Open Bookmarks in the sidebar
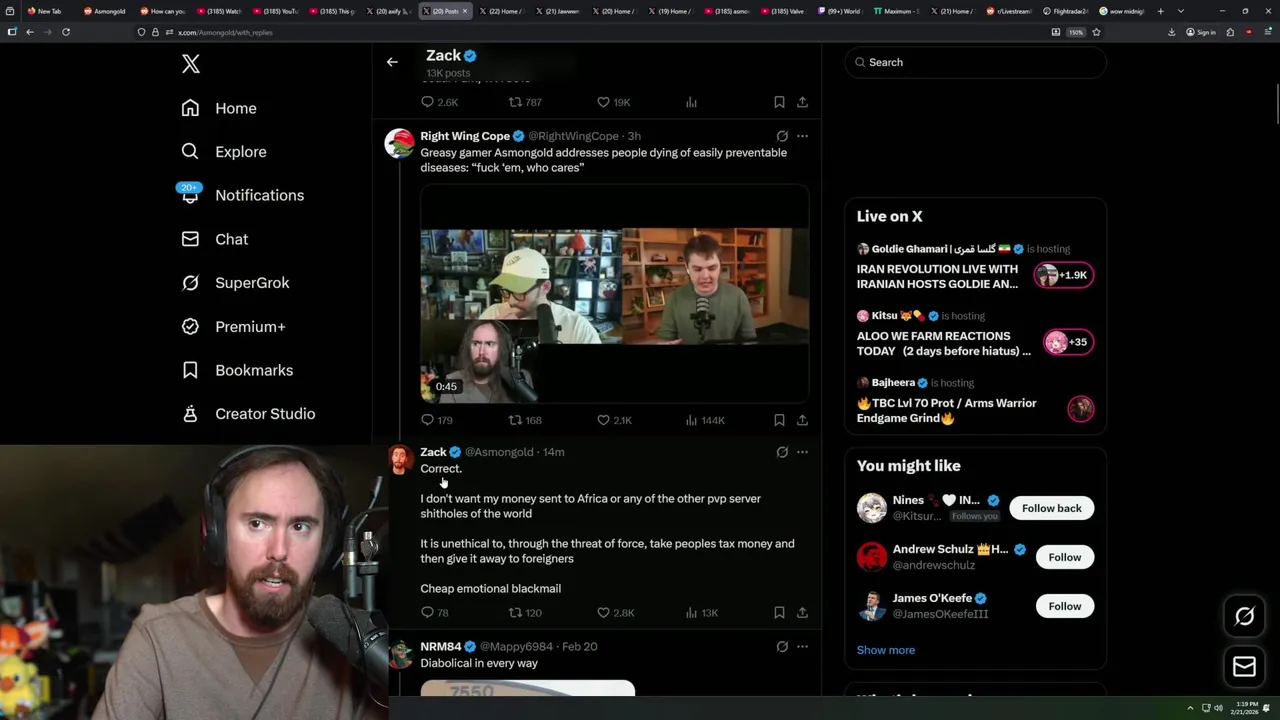1280x720 pixels. click(237, 370)
